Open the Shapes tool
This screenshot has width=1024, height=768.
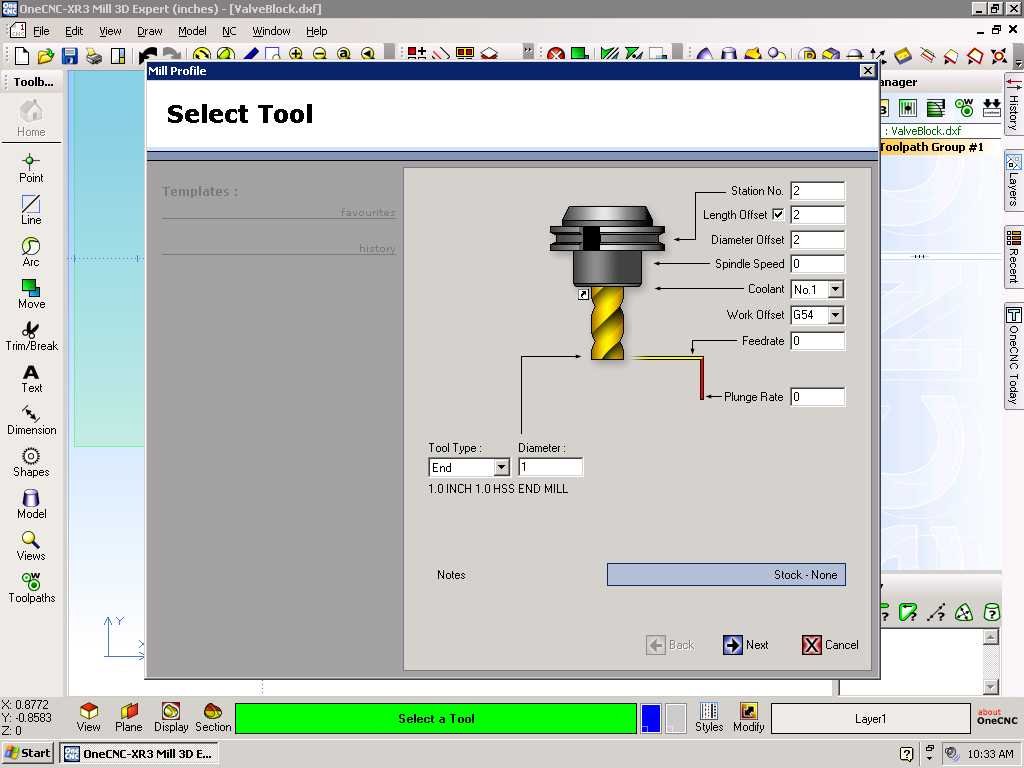(31, 462)
